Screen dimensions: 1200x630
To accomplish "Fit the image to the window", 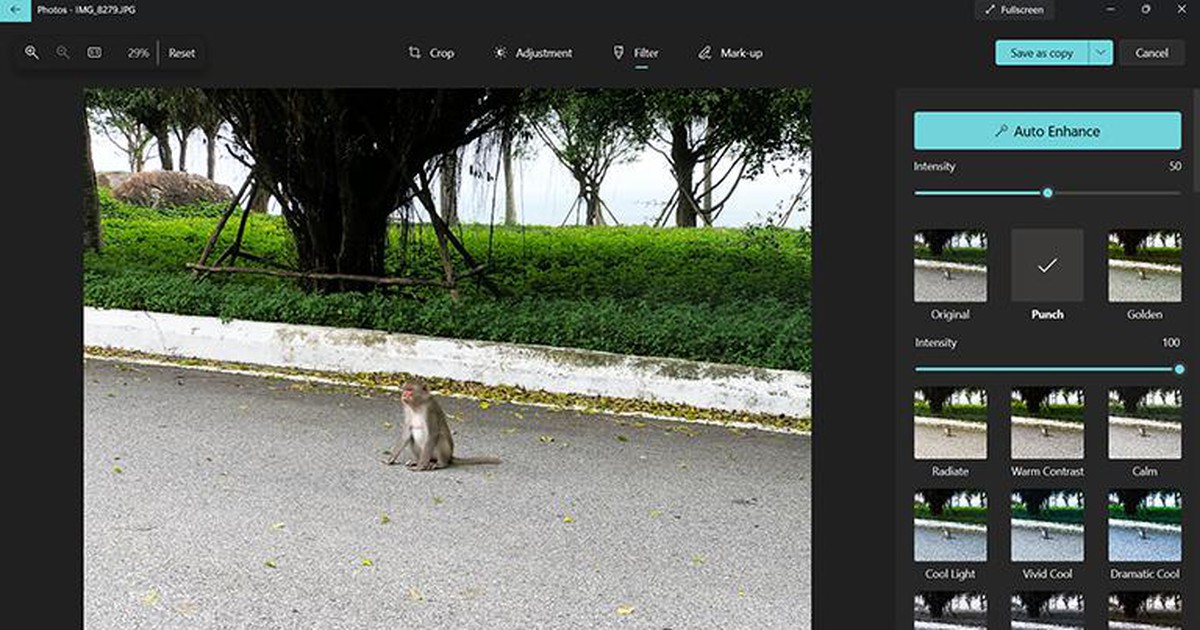I will (95, 52).
